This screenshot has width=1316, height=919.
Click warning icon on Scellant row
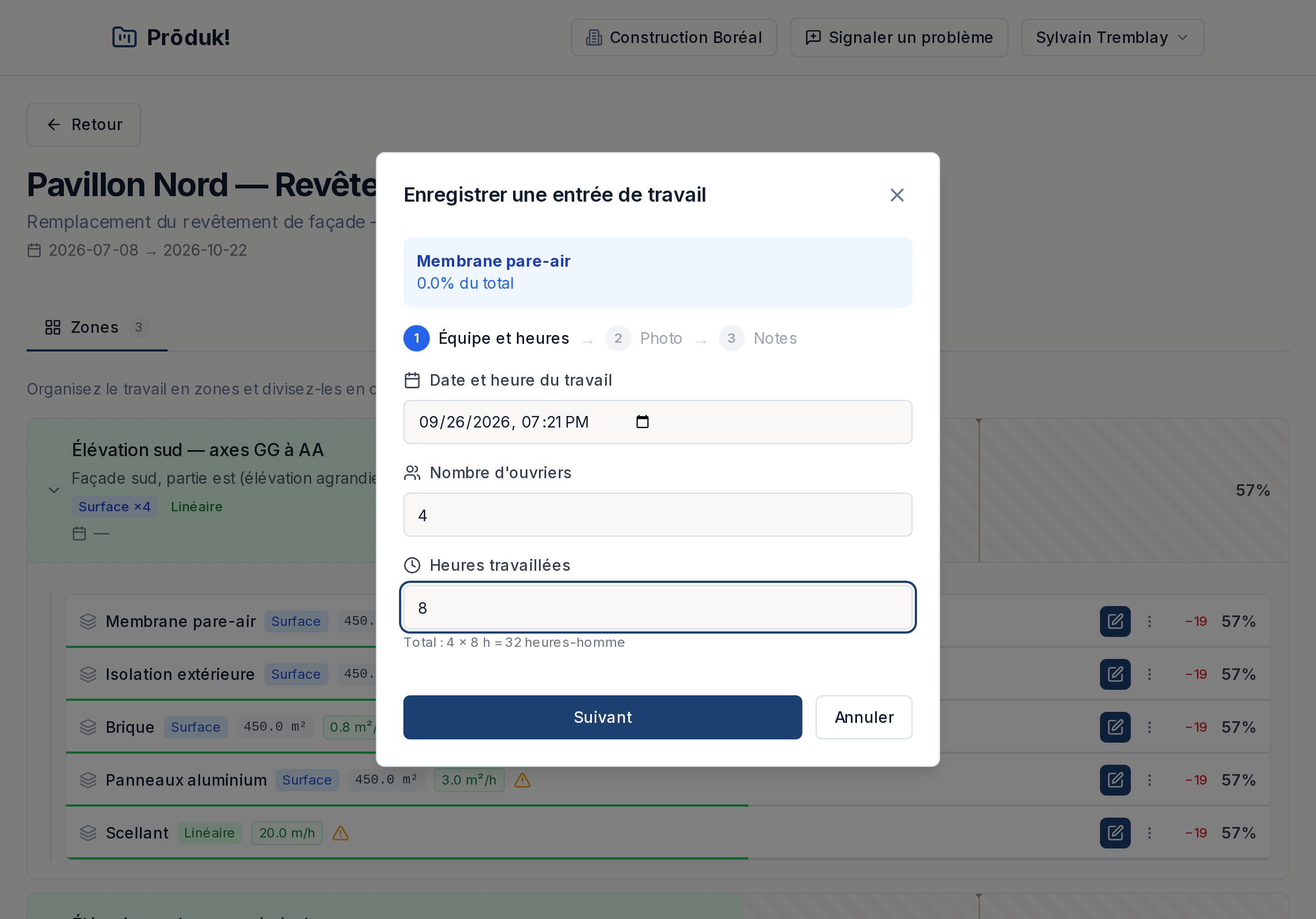(x=341, y=833)
